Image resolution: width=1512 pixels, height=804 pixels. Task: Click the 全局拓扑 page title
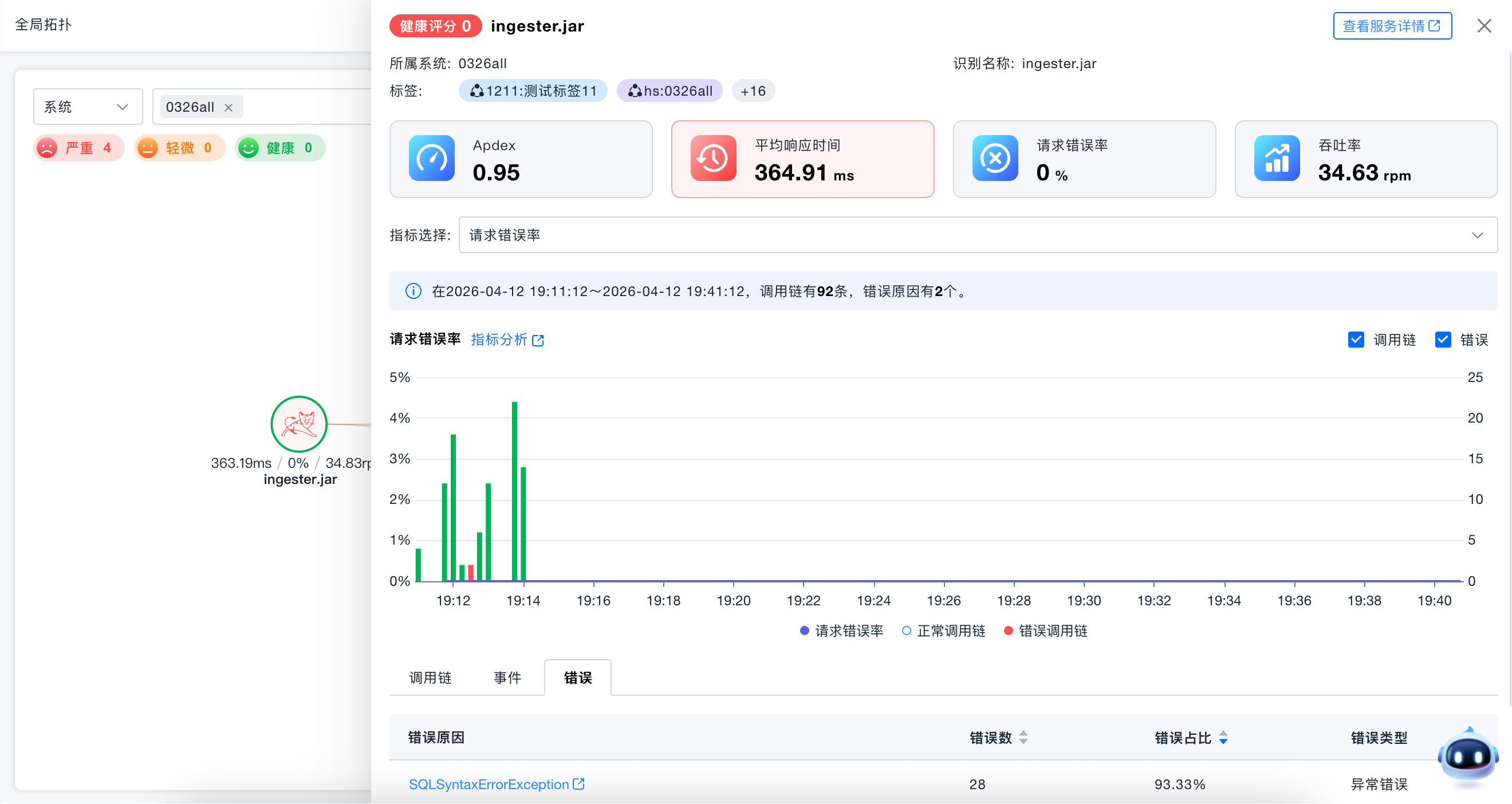click(43, 25)
